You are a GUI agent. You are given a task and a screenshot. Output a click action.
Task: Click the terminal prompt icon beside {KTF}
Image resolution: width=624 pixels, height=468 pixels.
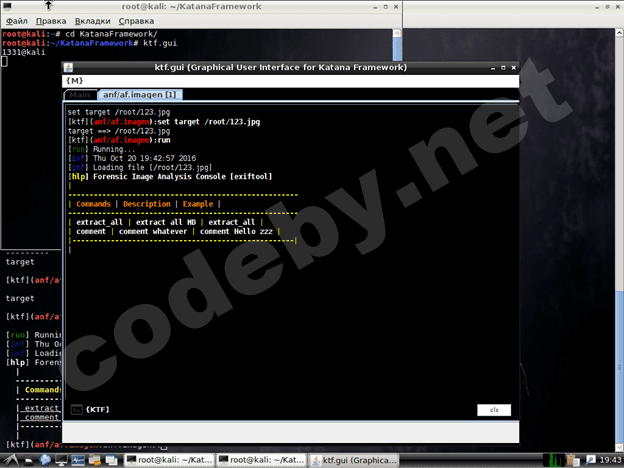(76, 410)
